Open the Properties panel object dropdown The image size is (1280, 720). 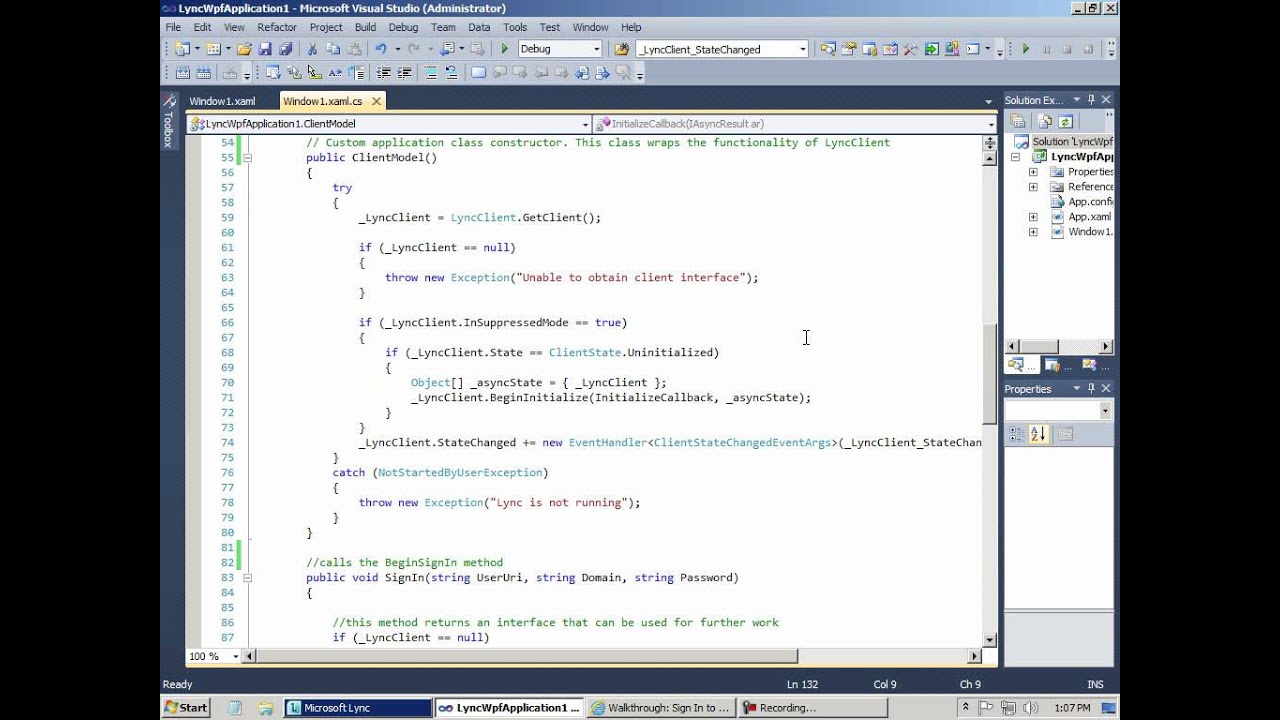(1105, 411)
